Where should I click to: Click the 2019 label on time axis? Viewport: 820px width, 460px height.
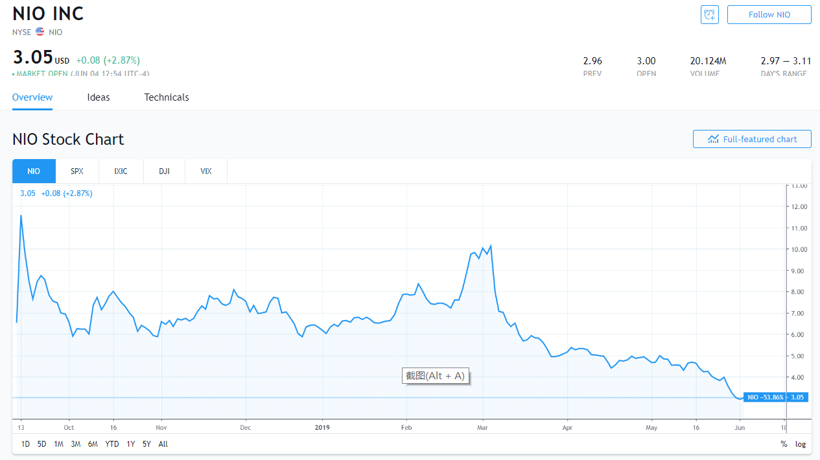[322, 428]
